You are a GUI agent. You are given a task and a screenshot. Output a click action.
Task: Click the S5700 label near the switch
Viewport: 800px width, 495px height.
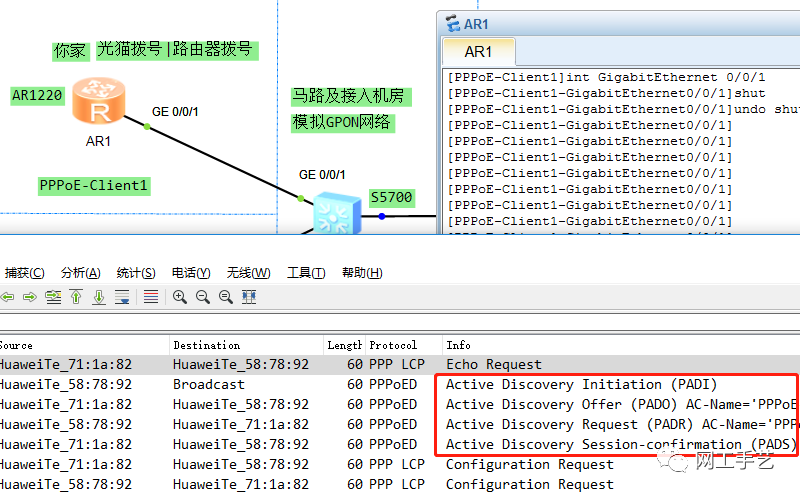tap(391, 197)
